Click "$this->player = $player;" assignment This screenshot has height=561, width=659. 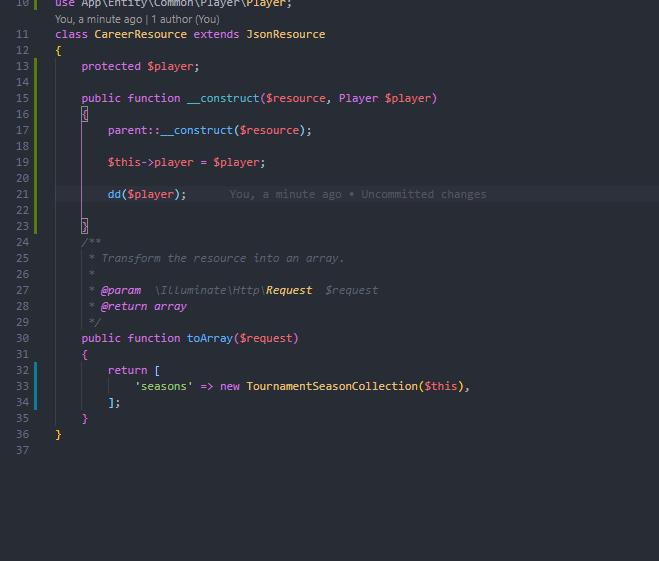(187, 162)
